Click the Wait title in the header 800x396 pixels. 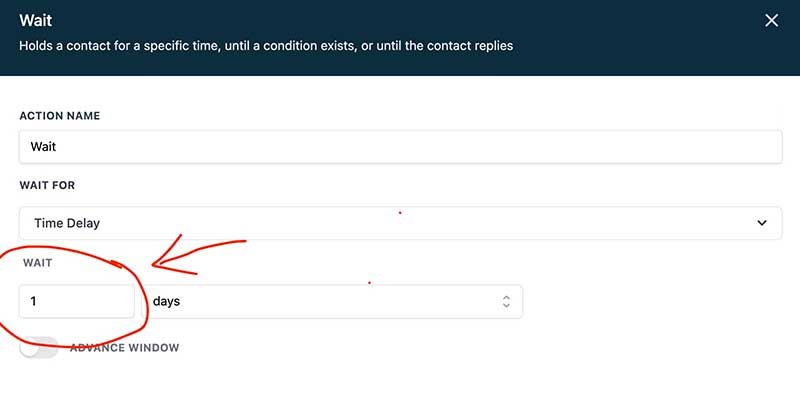[x=36, y=20]
